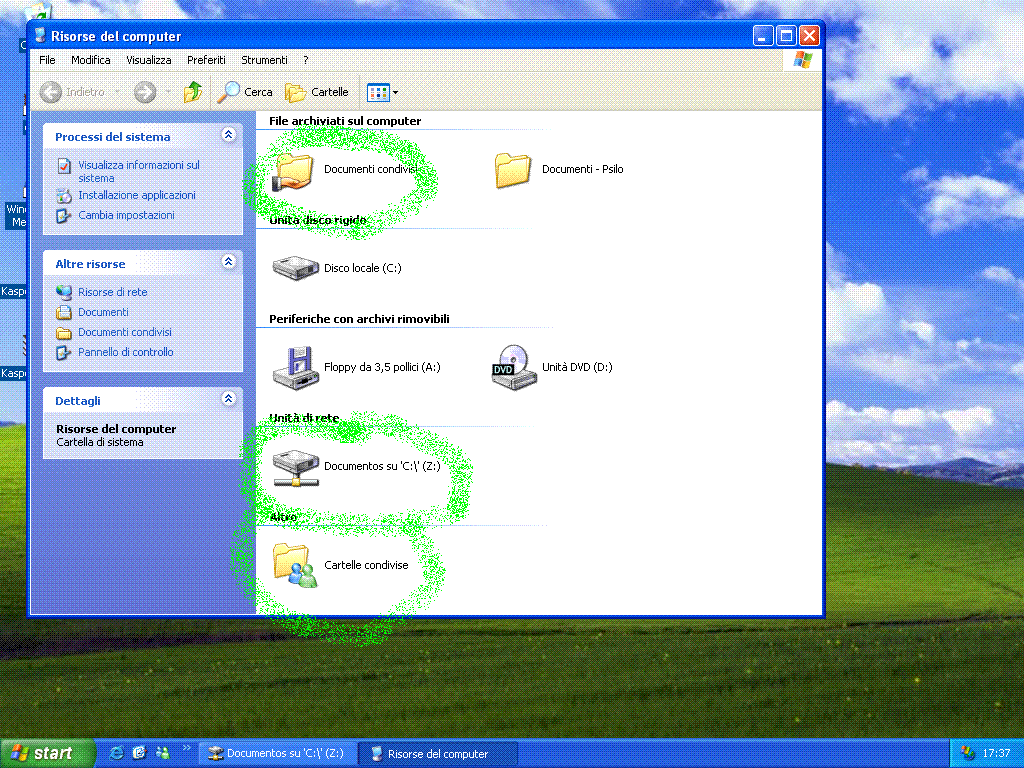
Task: Open the Documenti - Psilo folder
Action: tap(513, 170)
